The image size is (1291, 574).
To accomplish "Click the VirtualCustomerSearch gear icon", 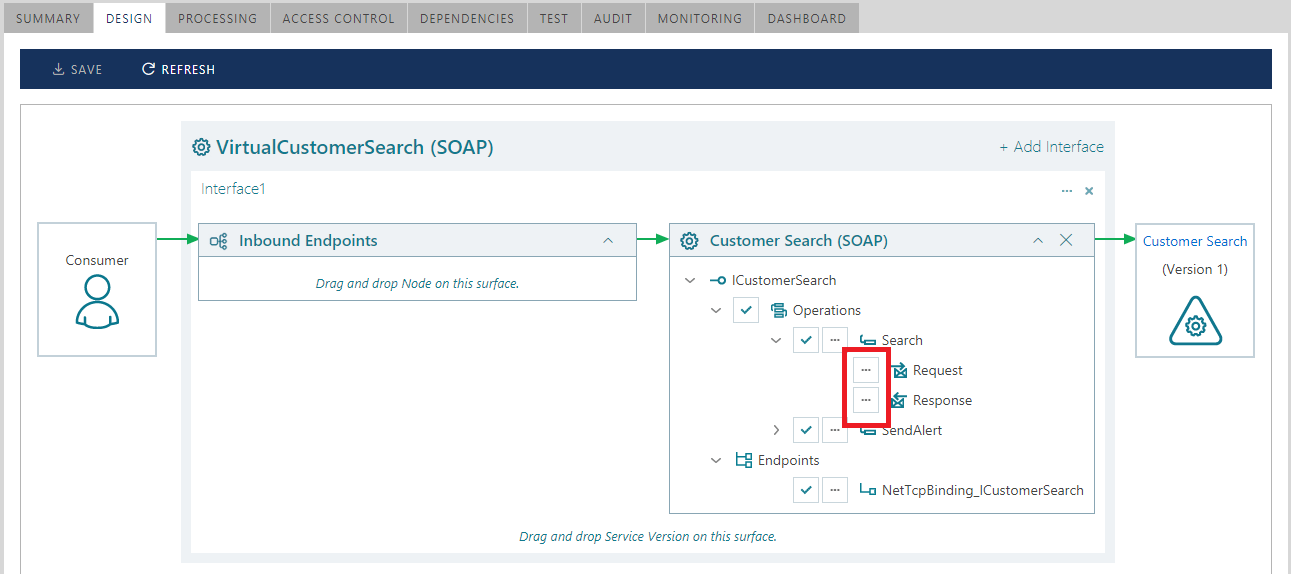I will 201,148.
